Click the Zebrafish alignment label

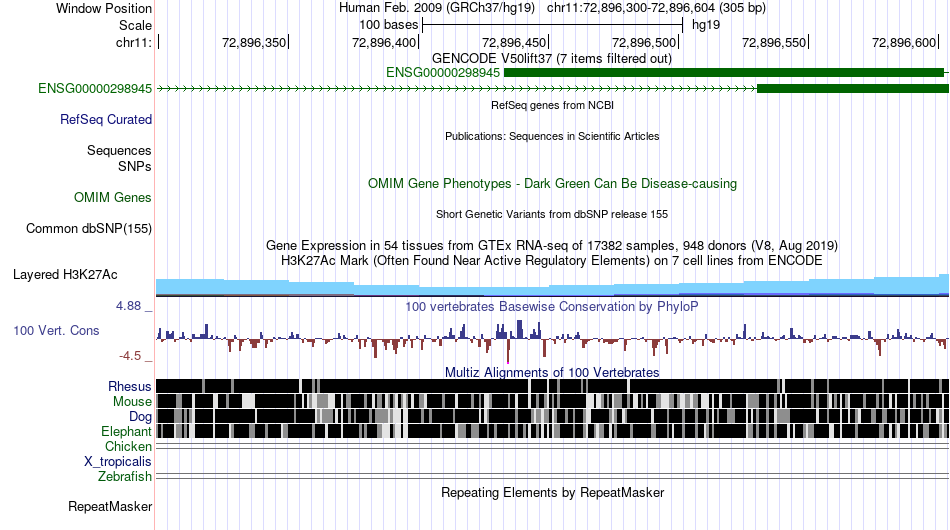pos(125,477)
